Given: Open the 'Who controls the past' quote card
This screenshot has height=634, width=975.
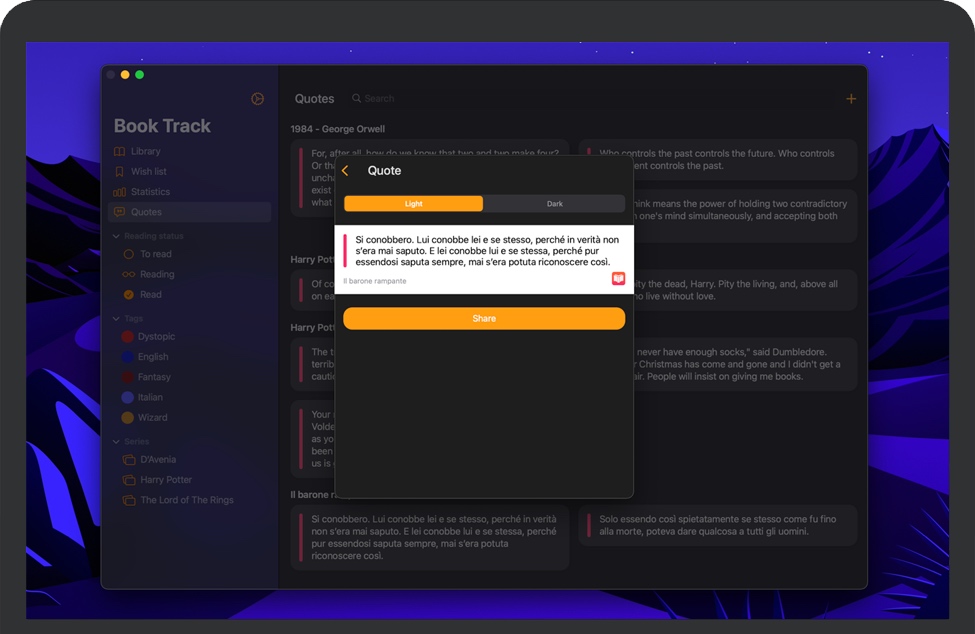Looking at the screenshot, I should tap(718, 160).
